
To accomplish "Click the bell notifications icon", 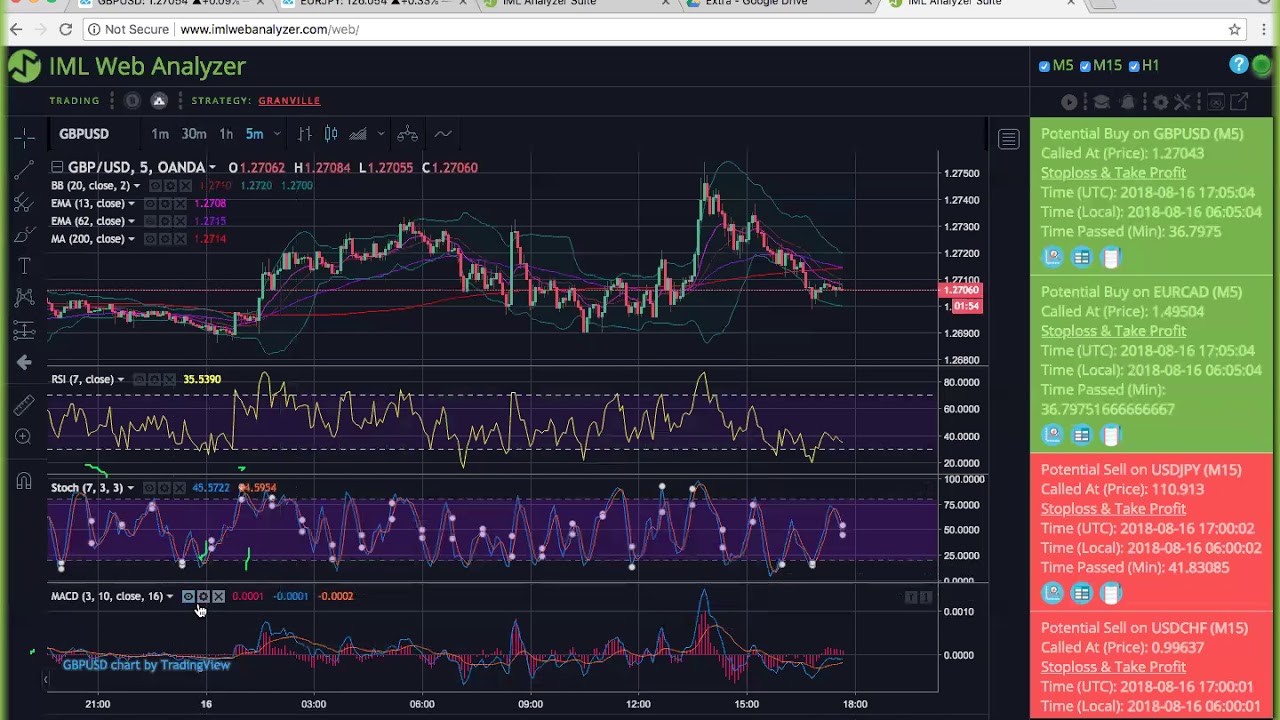I will point(1128,102).
